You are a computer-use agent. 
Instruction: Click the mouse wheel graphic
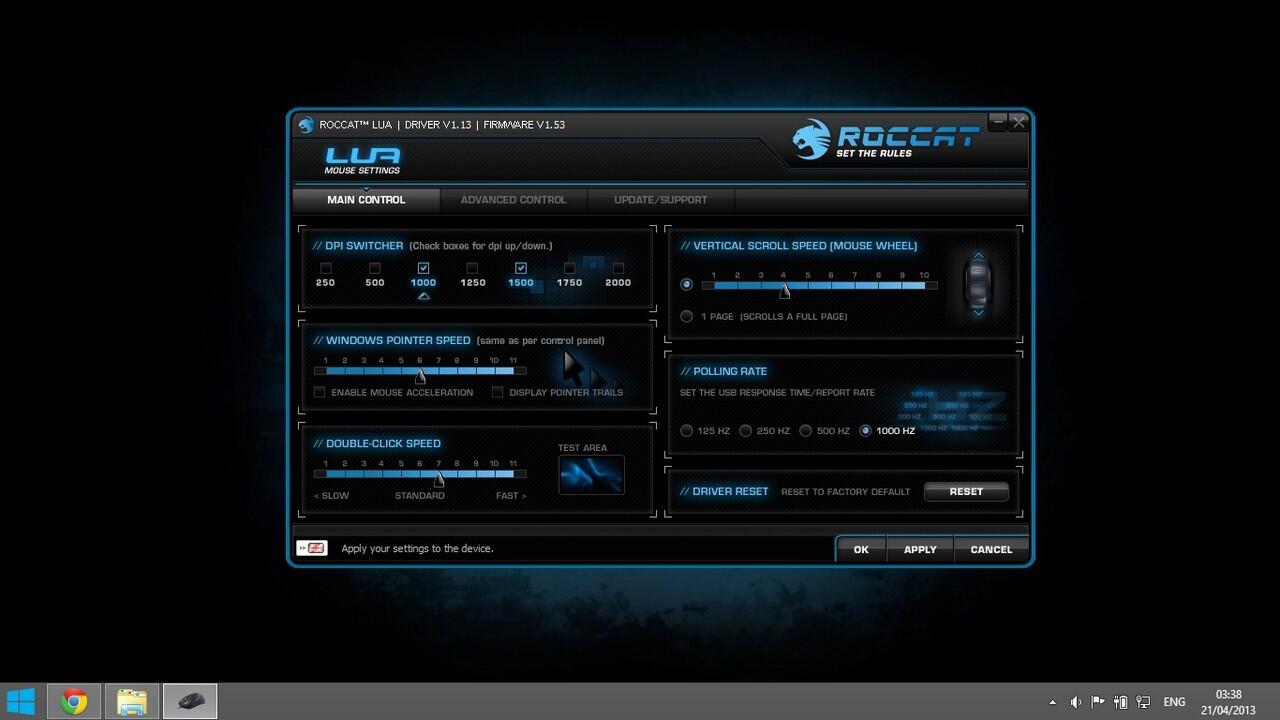pos(979,284)
